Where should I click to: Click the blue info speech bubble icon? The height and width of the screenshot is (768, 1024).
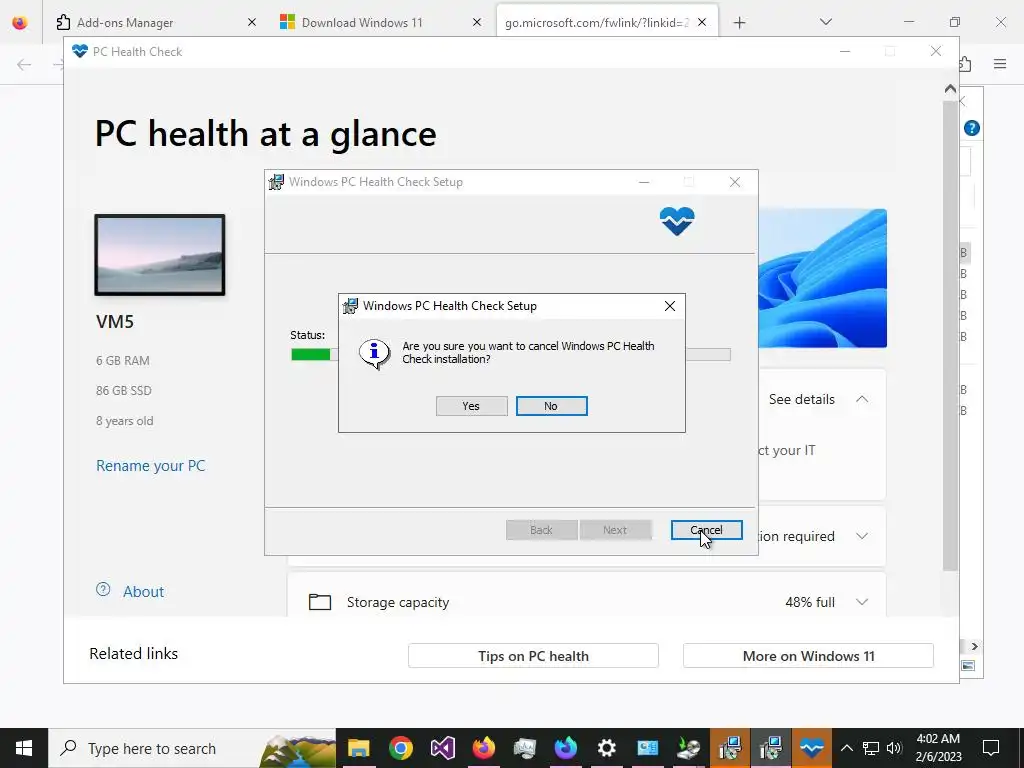(375, 353)
